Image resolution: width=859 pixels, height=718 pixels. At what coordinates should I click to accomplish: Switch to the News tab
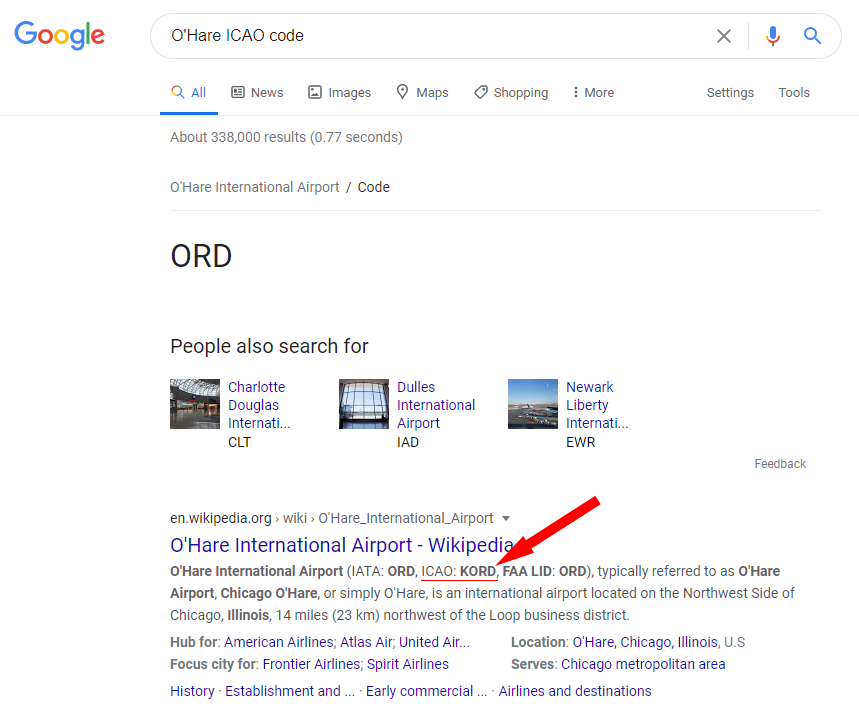[x=257, y=93]
